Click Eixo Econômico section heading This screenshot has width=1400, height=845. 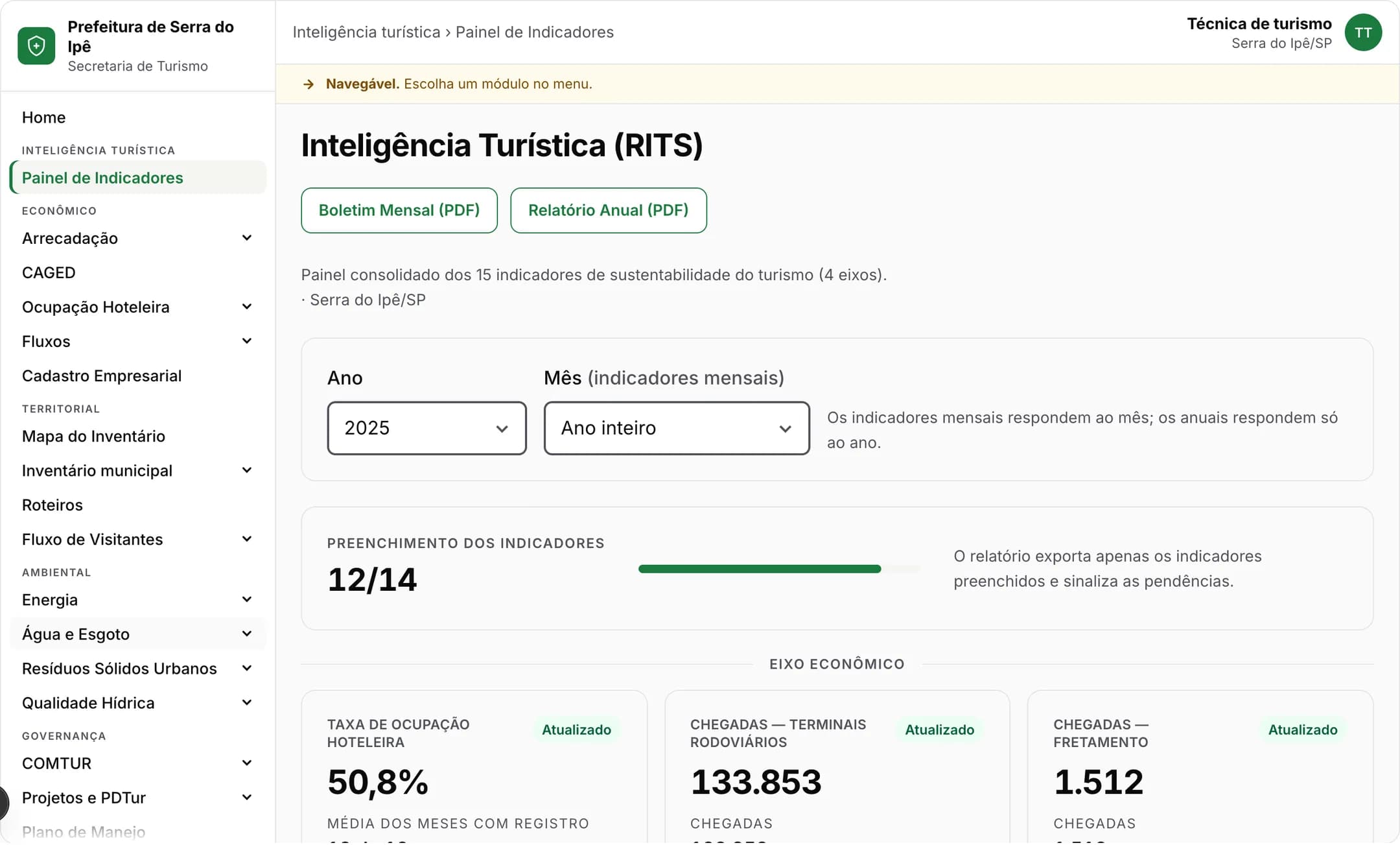coord(837,664)
